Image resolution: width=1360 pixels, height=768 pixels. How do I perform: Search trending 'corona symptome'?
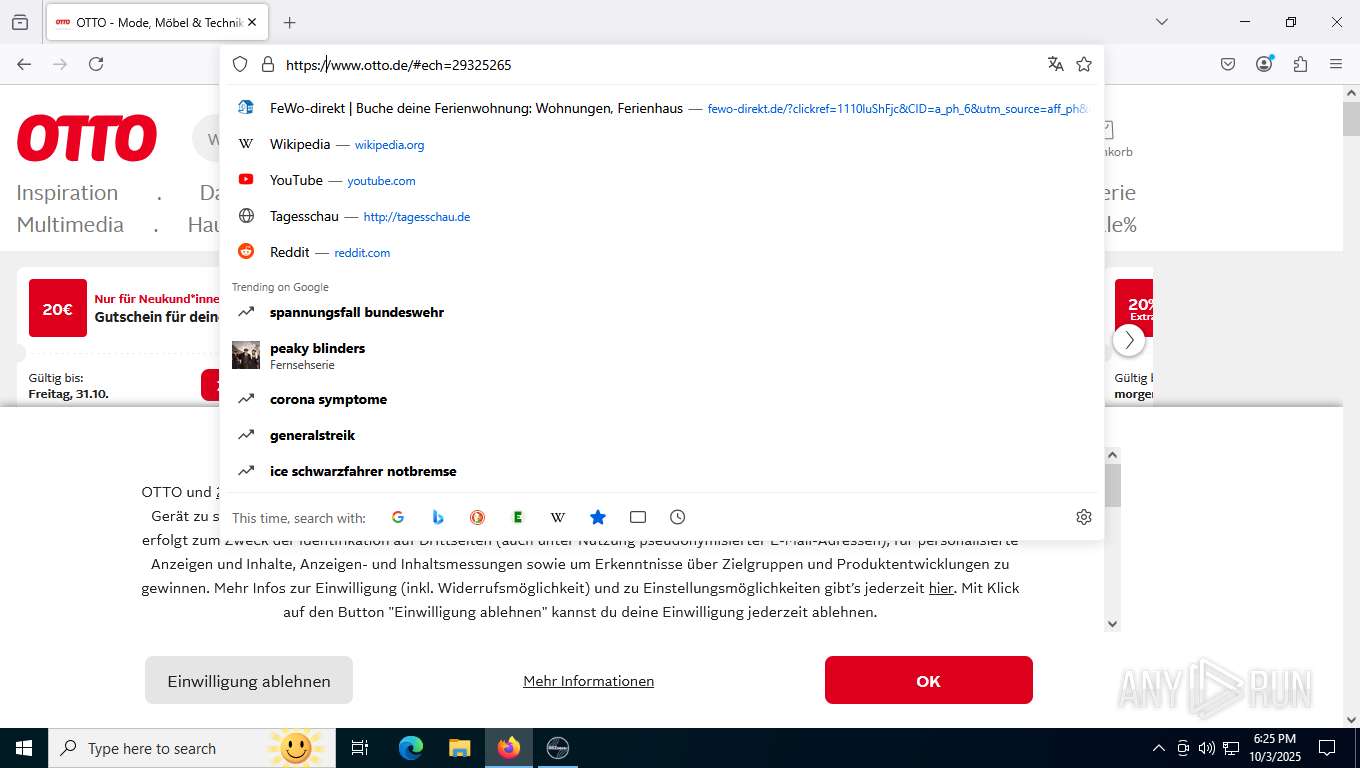click(662, 399)
